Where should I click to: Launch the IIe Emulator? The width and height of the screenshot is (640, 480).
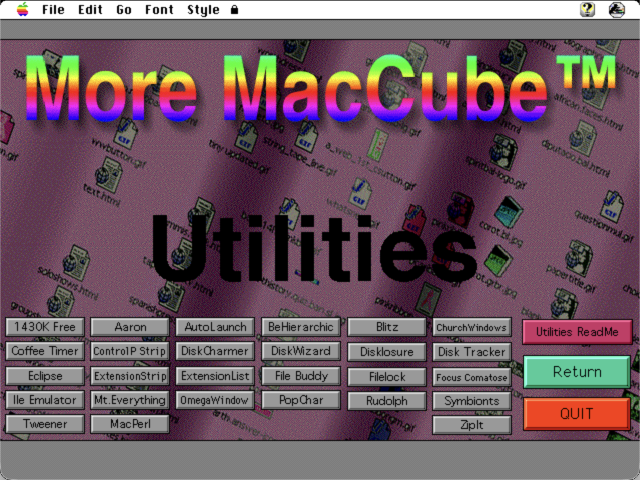[x=45, y=400]
